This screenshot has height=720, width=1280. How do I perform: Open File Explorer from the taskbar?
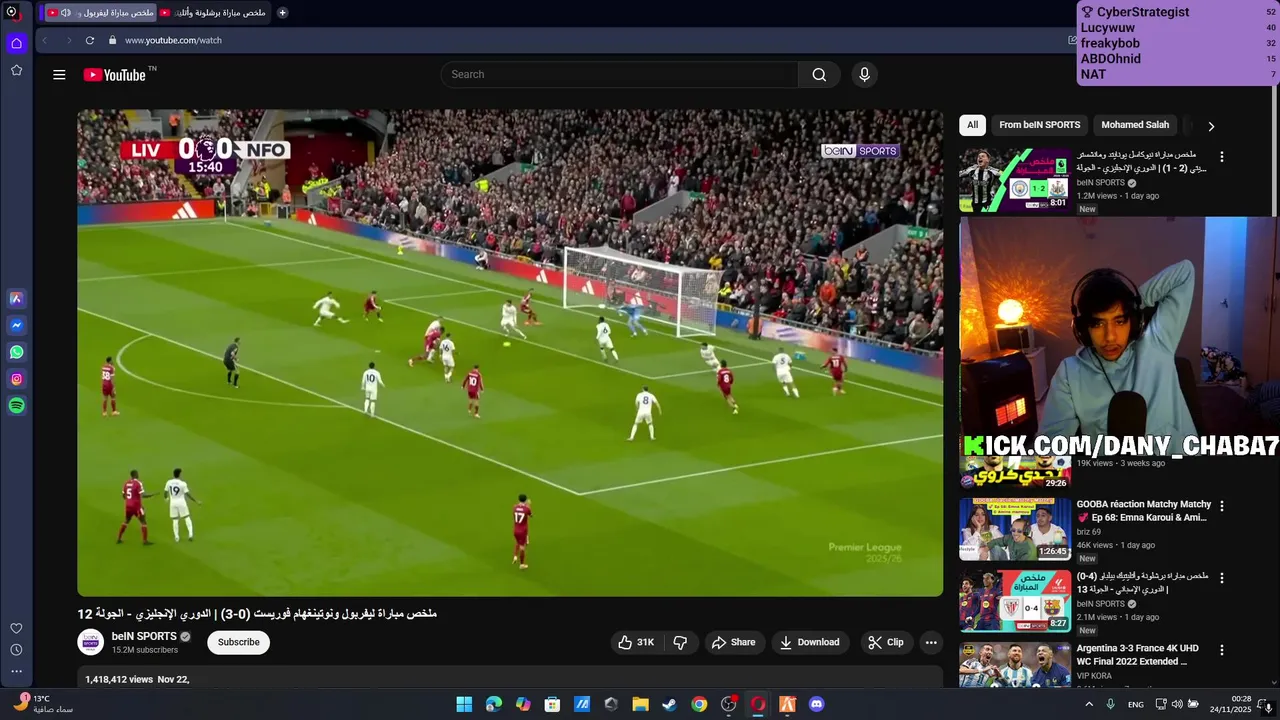(640, 704)
